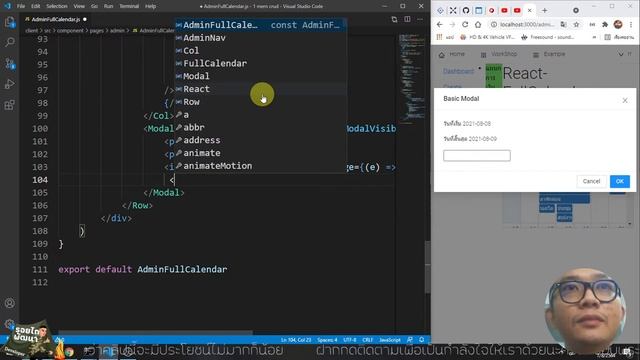Click the compare changes icon in editor toolbar
The height and width of the screenshot is (360, 640).
coord(394,19)
